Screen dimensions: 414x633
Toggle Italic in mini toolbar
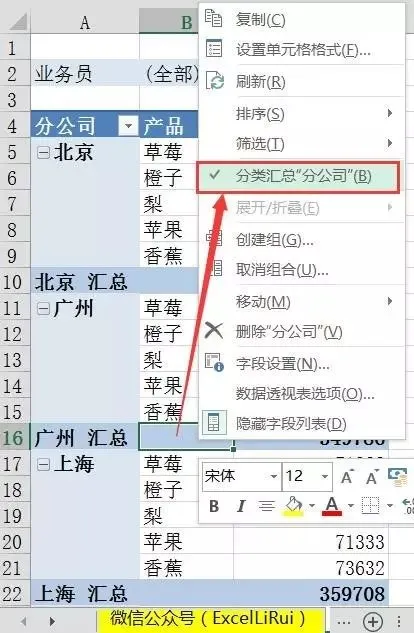pyautogui.click(x=241, y=506)
